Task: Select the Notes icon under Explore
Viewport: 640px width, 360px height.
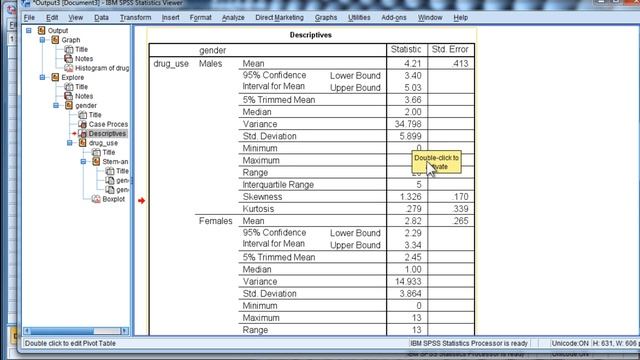Action: pos(69,96)
